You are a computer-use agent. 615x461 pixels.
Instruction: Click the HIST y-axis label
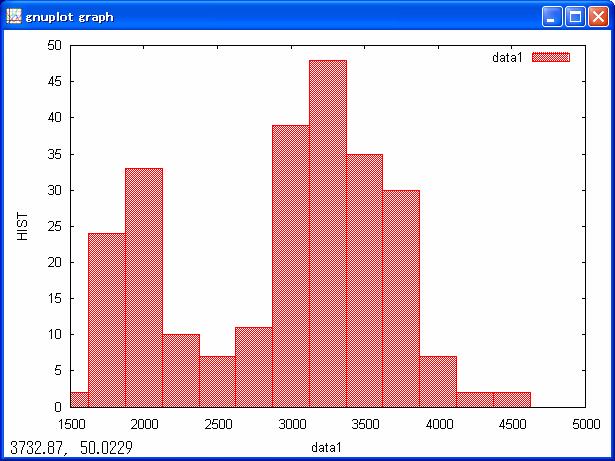click(x=23, y=226)
